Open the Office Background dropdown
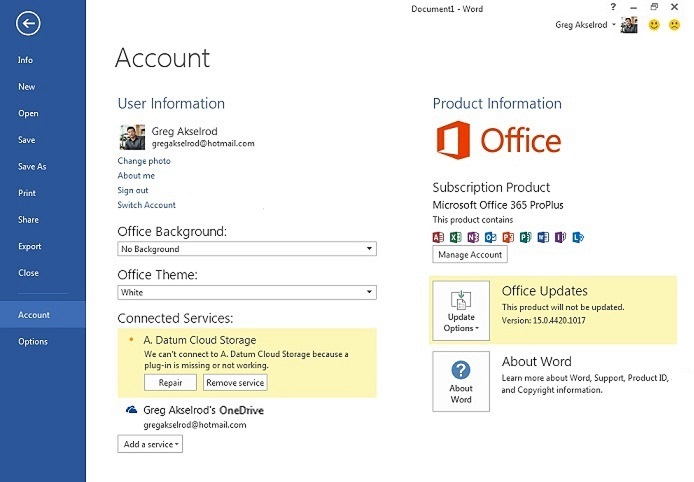The image size is (694, 482). point(247,249)
